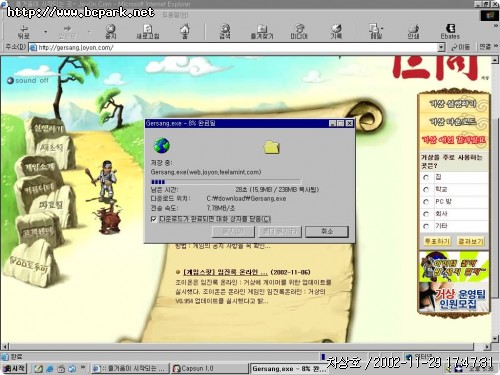Click the disabled Forward arrow toolbar icon
This screenshot has height=375, width=500.
pyautogui.click(x=67, y=31)
